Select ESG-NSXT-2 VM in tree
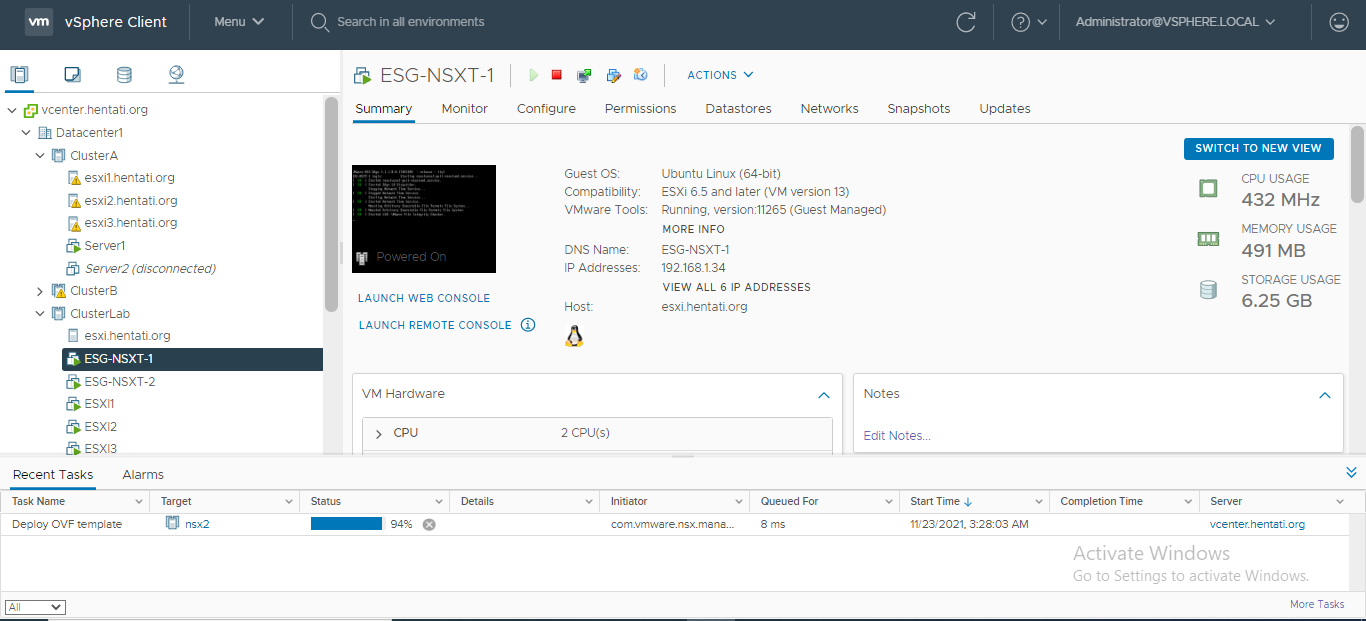This screenshot has width=1366, height=621. [x=119, y=382]
